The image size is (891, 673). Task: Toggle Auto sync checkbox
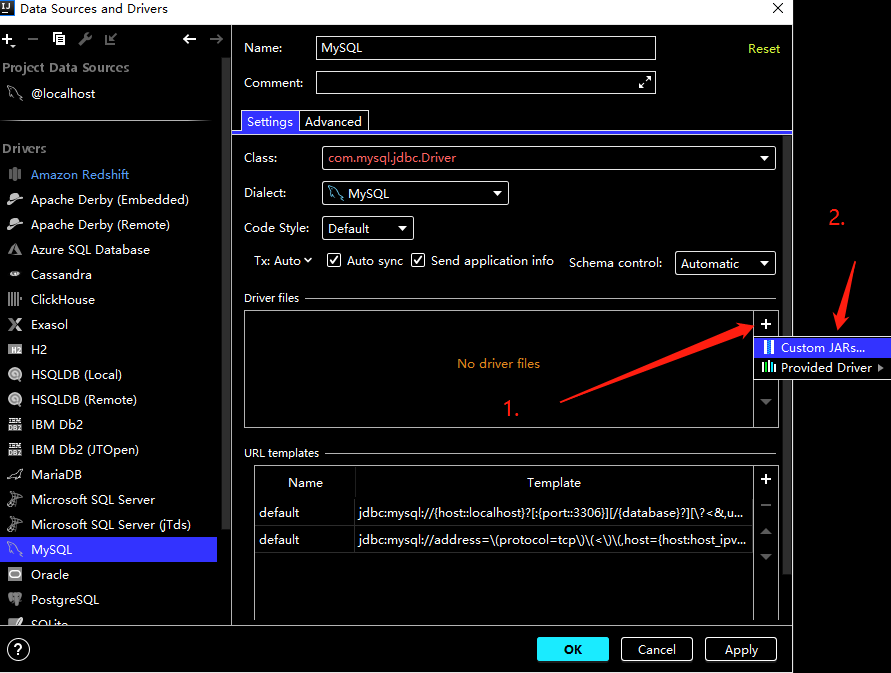tap(334, 260)
